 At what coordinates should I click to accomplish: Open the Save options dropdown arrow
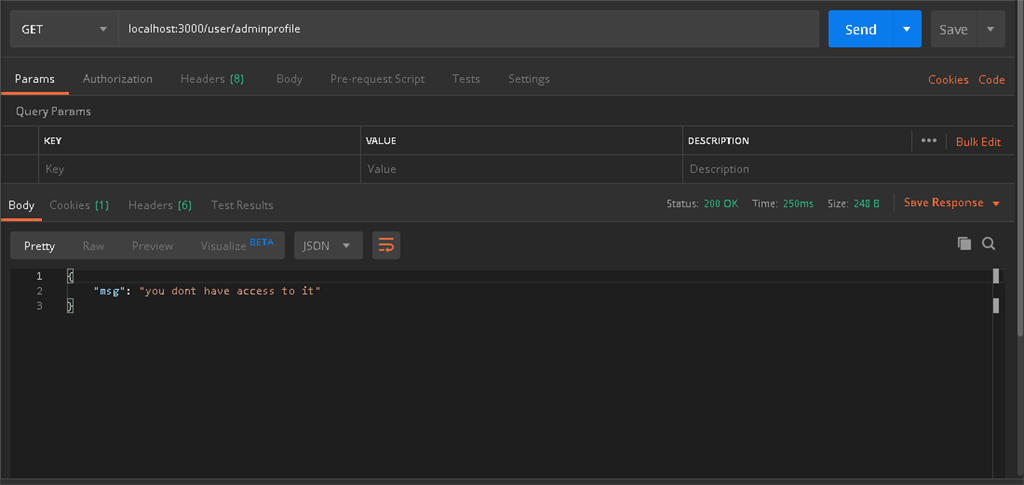pos(990,29)
